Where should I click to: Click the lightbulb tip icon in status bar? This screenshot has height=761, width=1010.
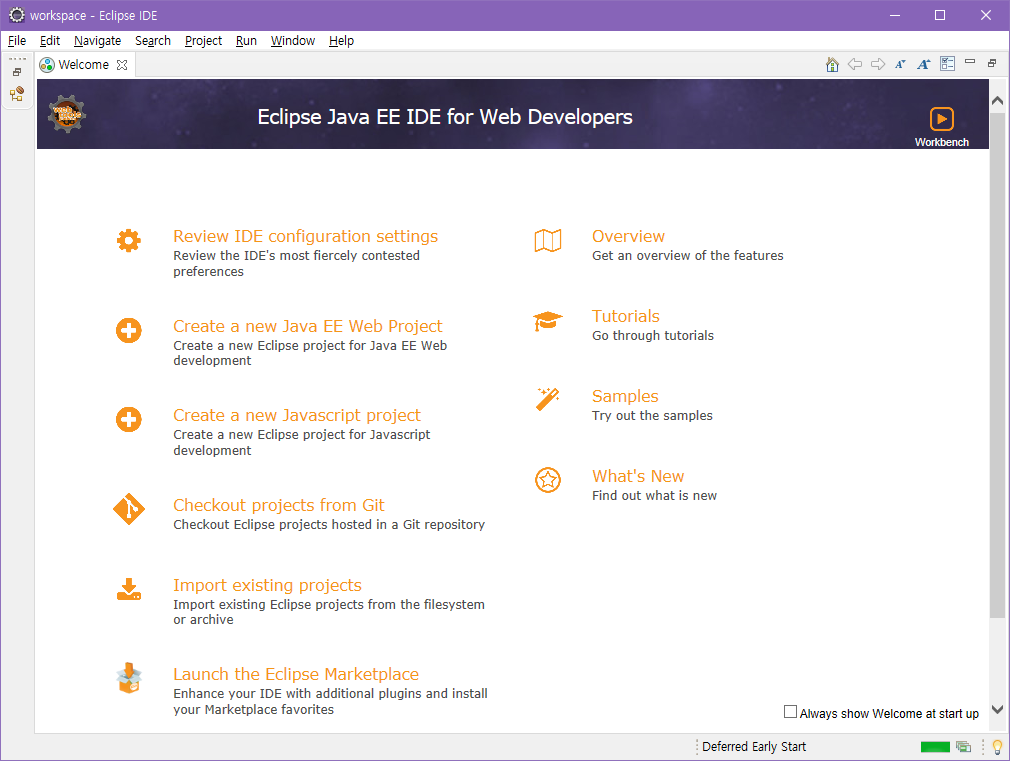pyautogui.click(x=998, y=747)
